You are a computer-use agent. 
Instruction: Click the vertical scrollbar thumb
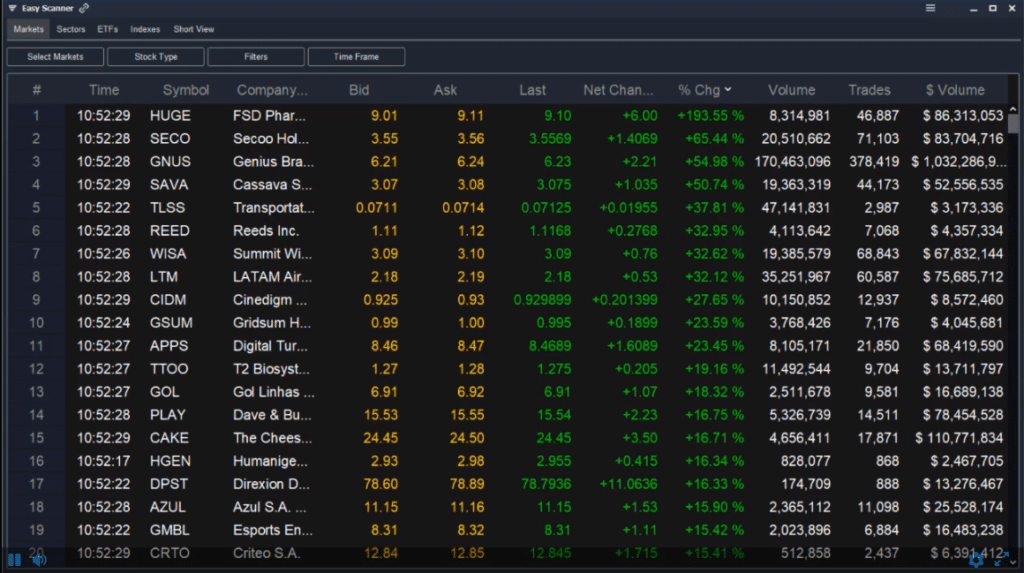[1013, 124]
